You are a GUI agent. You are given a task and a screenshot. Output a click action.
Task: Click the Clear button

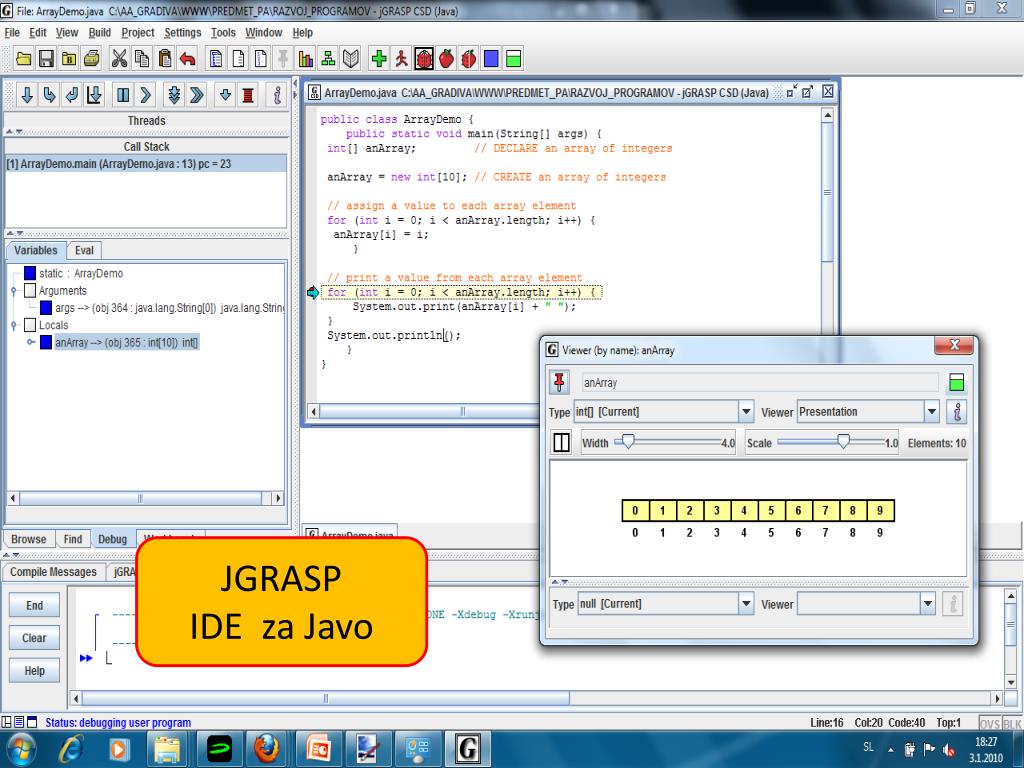[35, 638]
